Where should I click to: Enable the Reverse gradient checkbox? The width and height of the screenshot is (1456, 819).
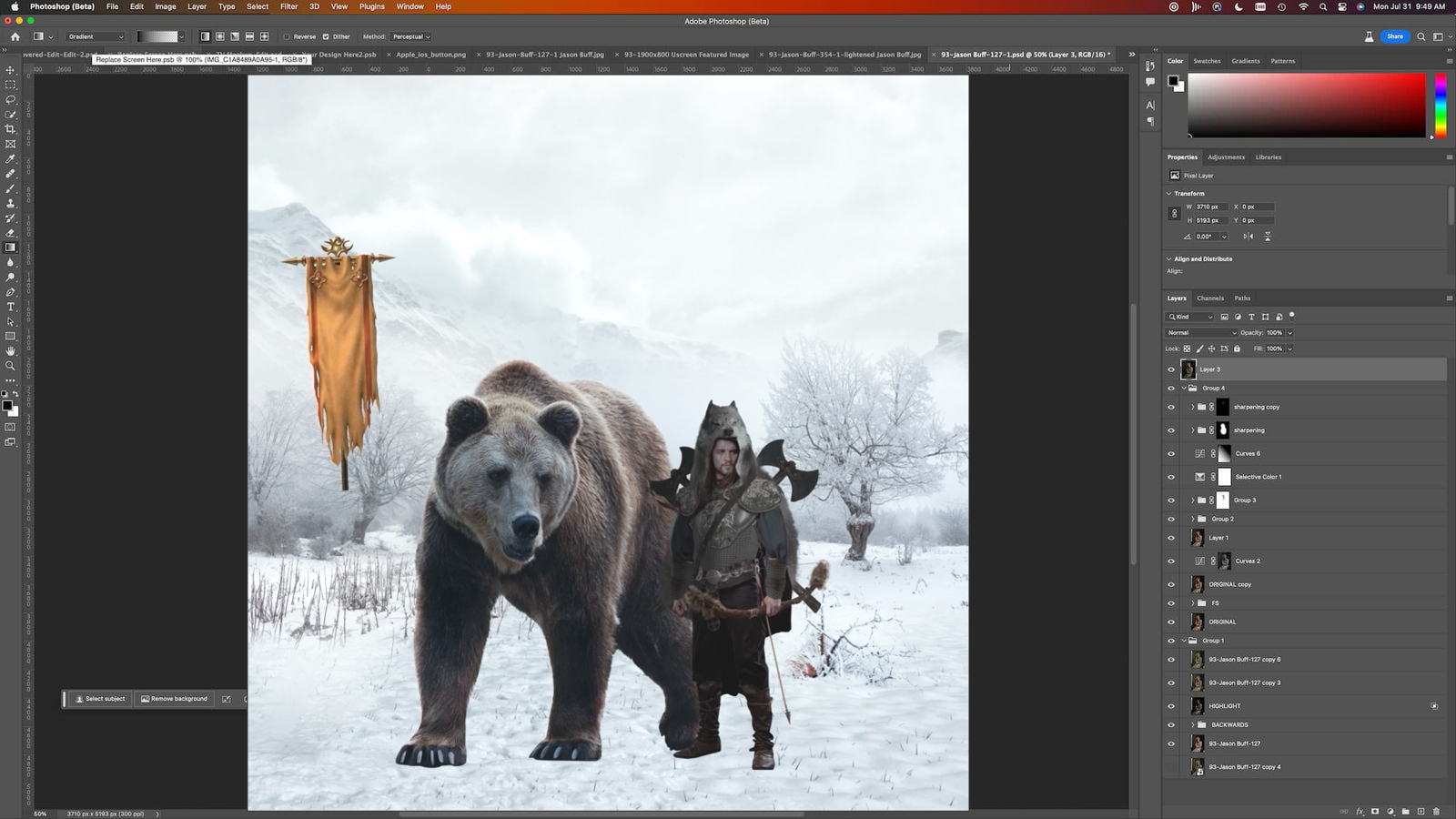click(x=287, y=37)
